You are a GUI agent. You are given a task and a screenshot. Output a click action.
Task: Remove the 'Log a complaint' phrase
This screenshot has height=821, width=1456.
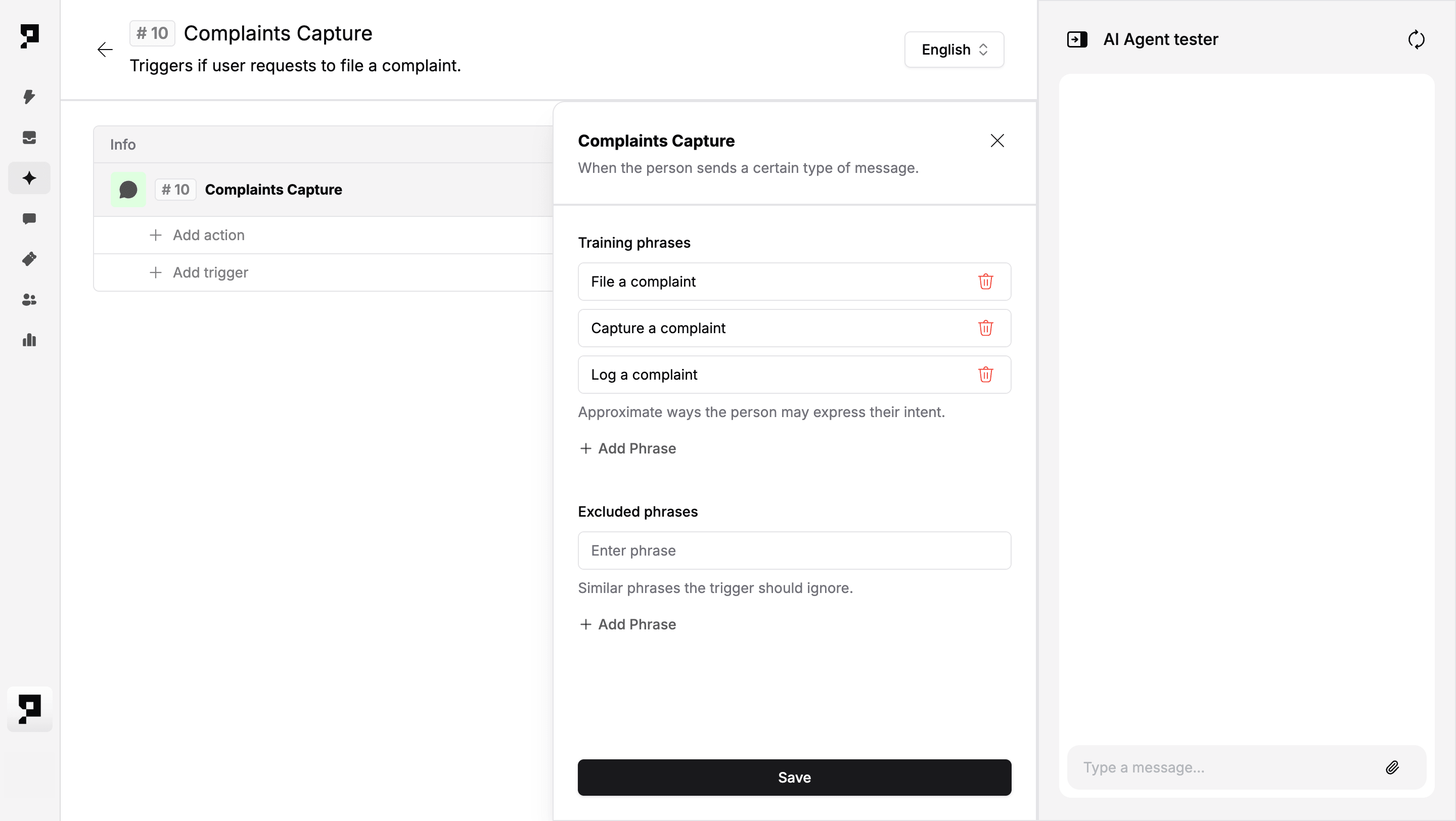pos(985,375)
